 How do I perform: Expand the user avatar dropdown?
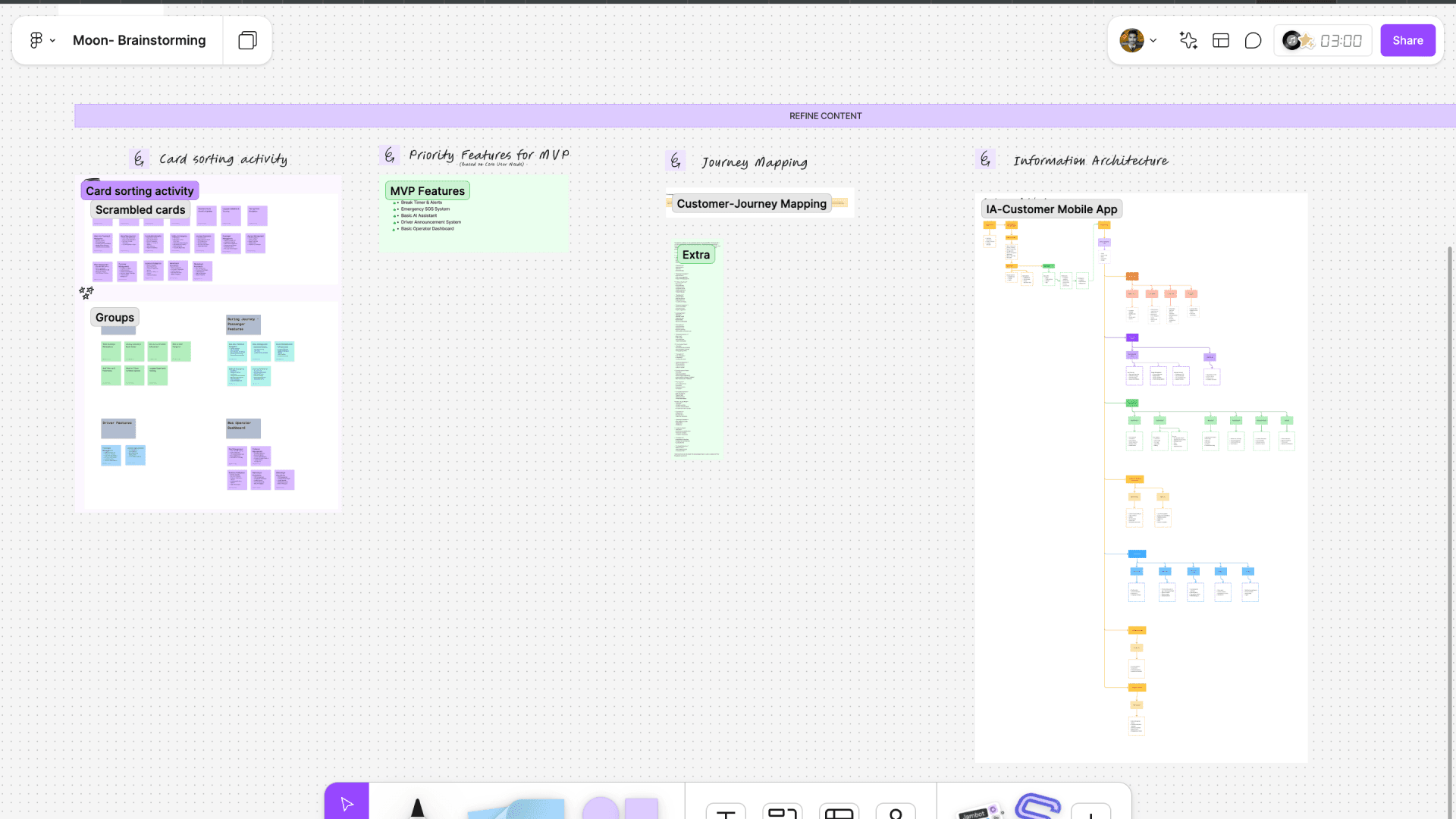[x=1153, y=41]
